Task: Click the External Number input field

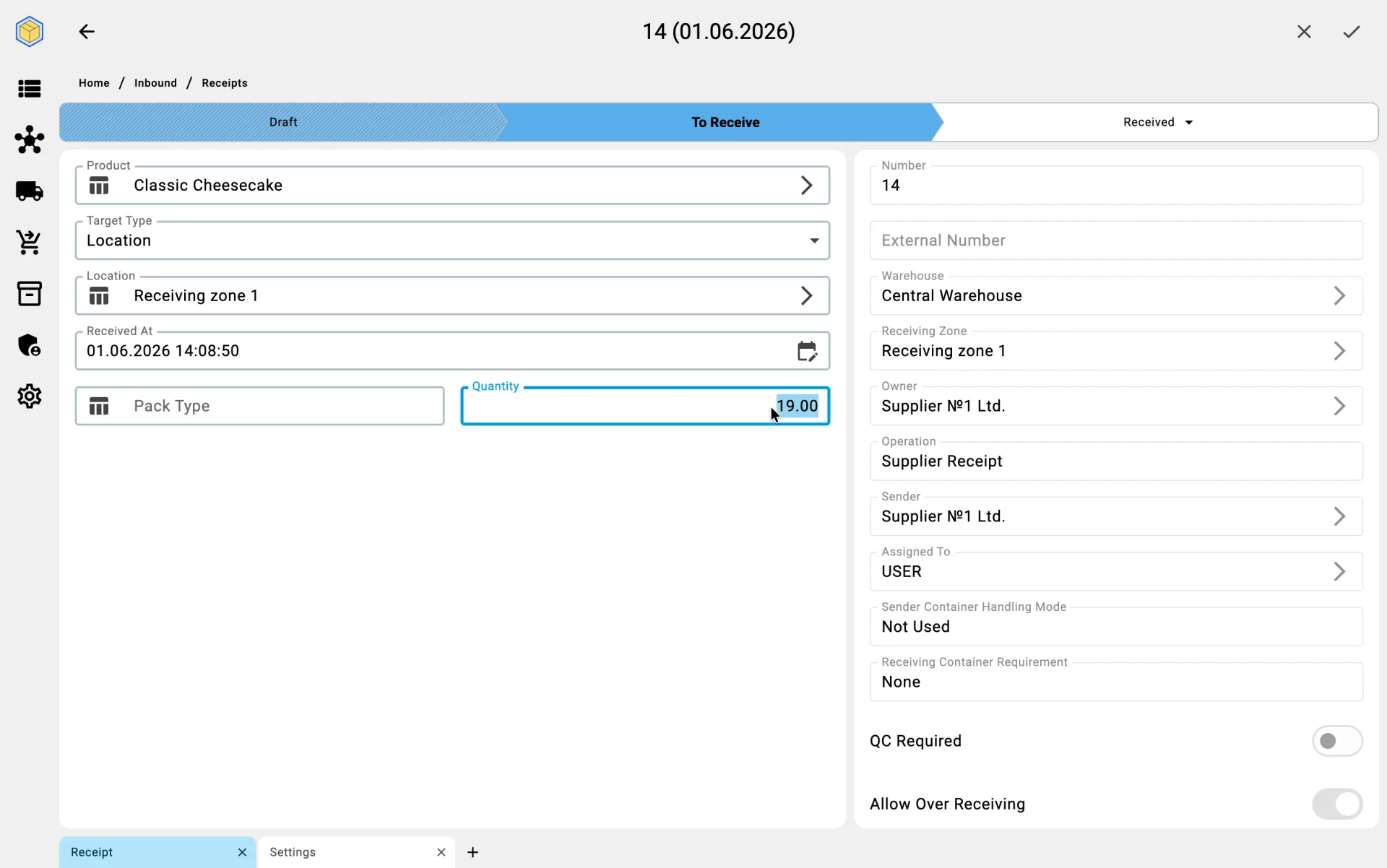Action: [1116, 240]
